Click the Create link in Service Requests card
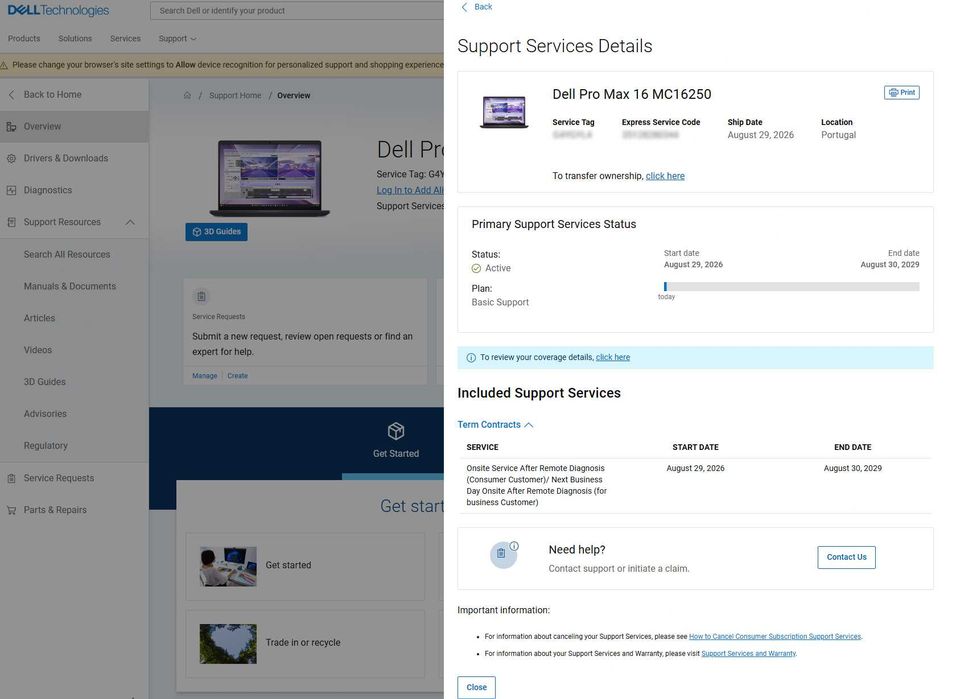The width and height of the screenshot is (956, 699). pos(237,376)
